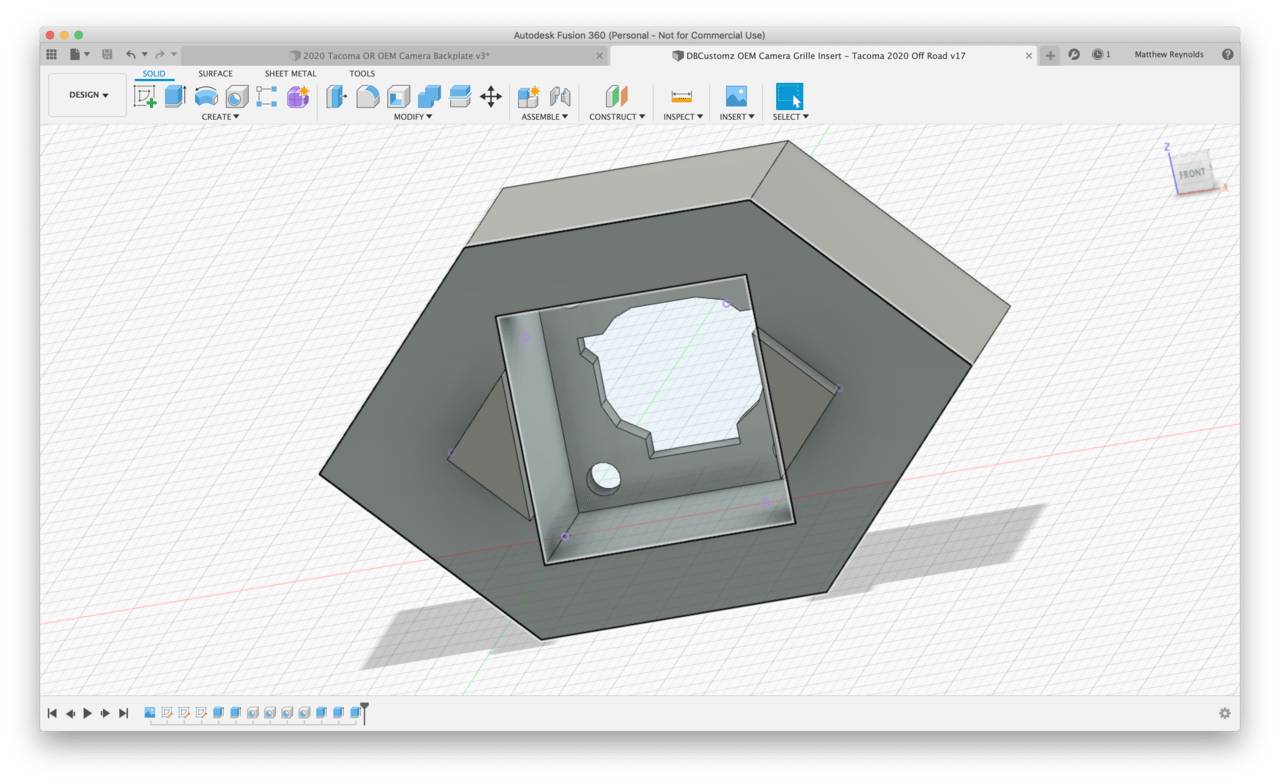Select the Fillet tool

coord(368,96)
